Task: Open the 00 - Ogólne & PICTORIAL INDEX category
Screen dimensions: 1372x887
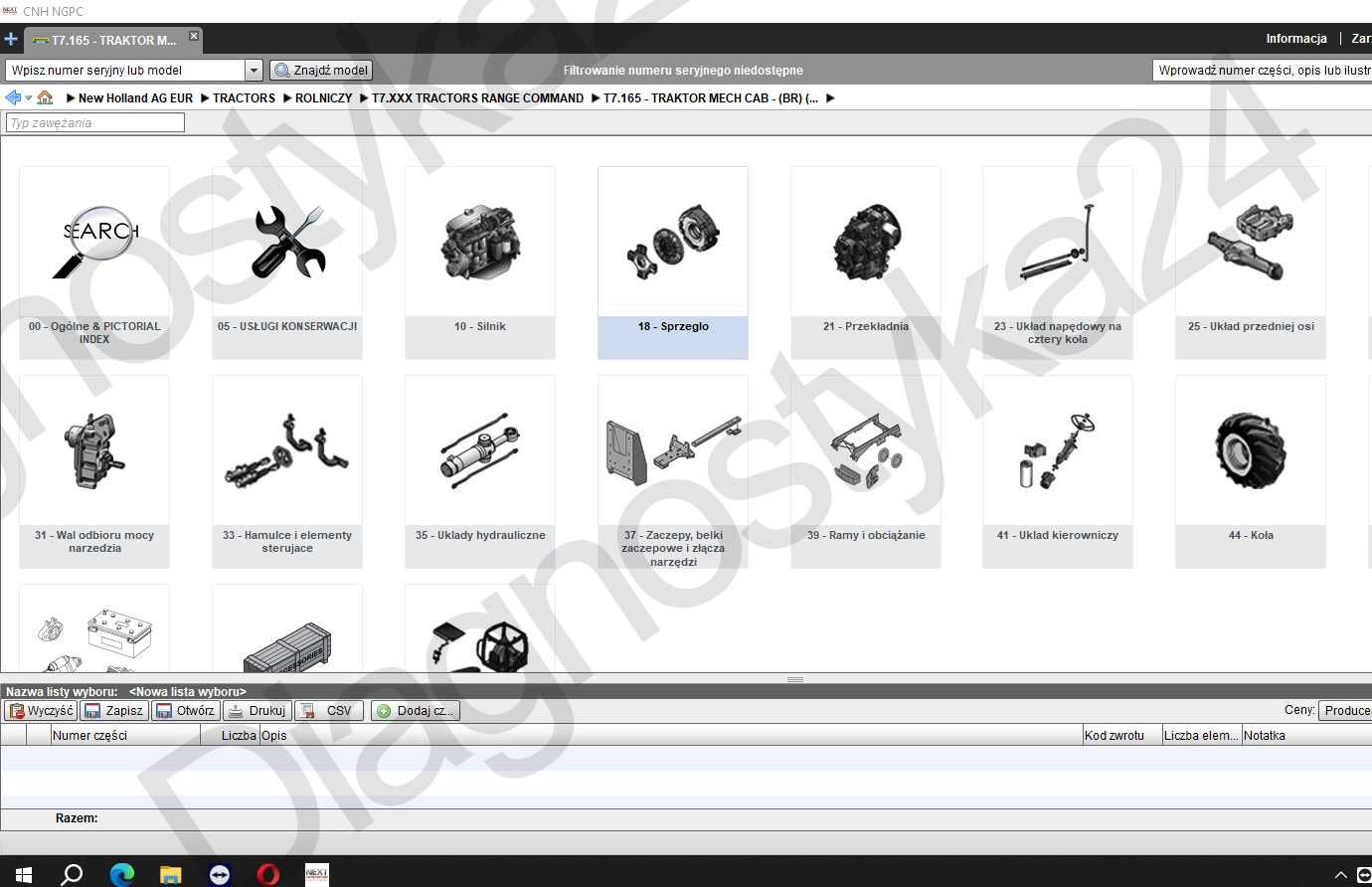Action: pos(94,263)
